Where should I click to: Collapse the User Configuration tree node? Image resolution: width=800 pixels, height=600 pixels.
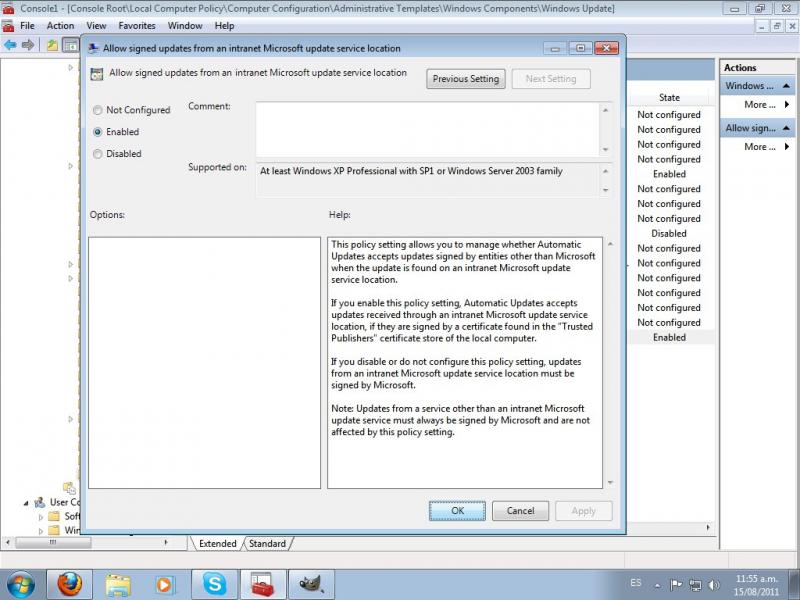click(x=26, y=503)
